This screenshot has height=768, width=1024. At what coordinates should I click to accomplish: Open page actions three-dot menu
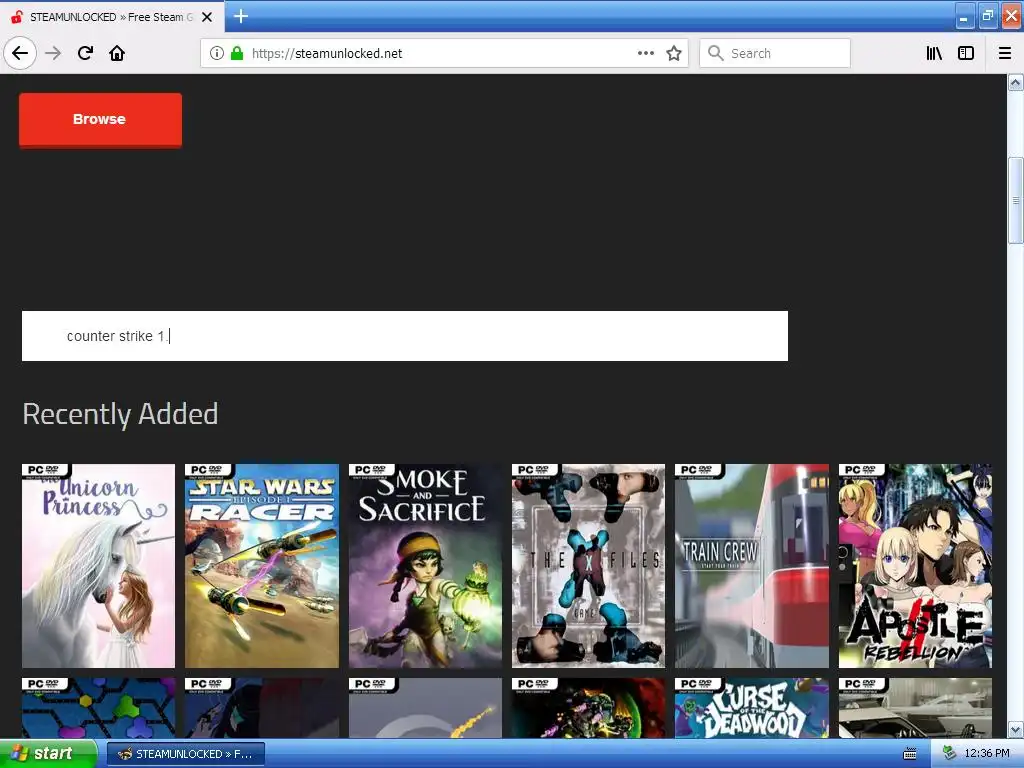coord(646,53)
